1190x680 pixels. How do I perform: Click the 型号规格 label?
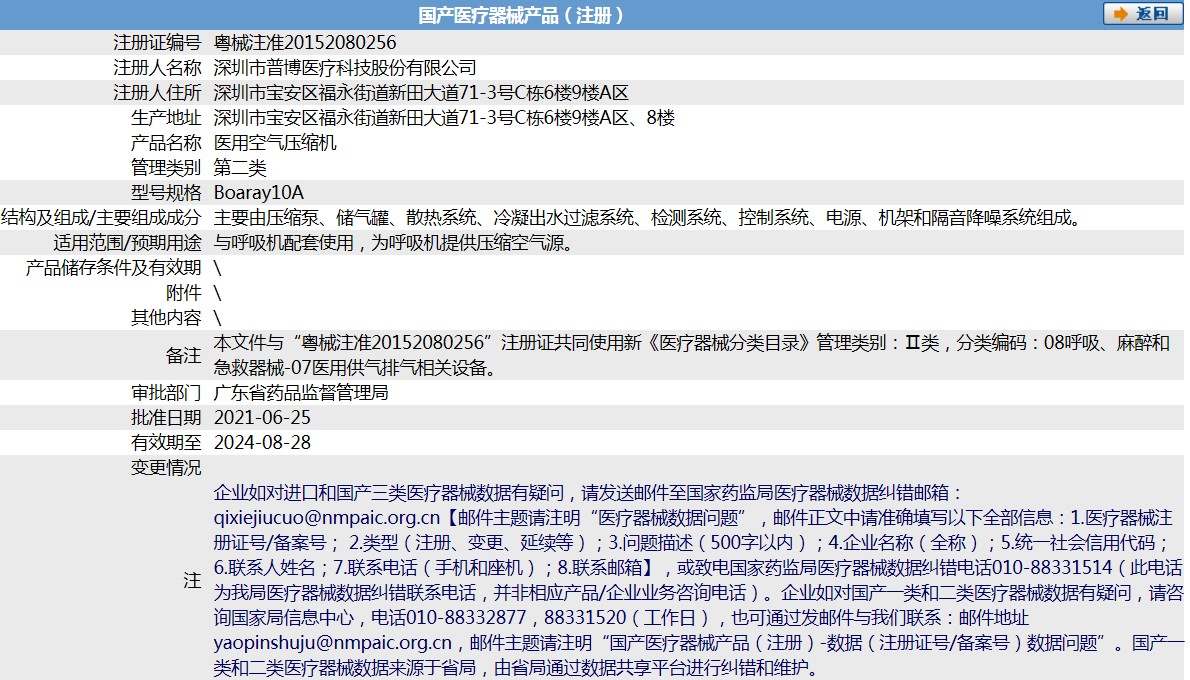click(x=166, y=193)
